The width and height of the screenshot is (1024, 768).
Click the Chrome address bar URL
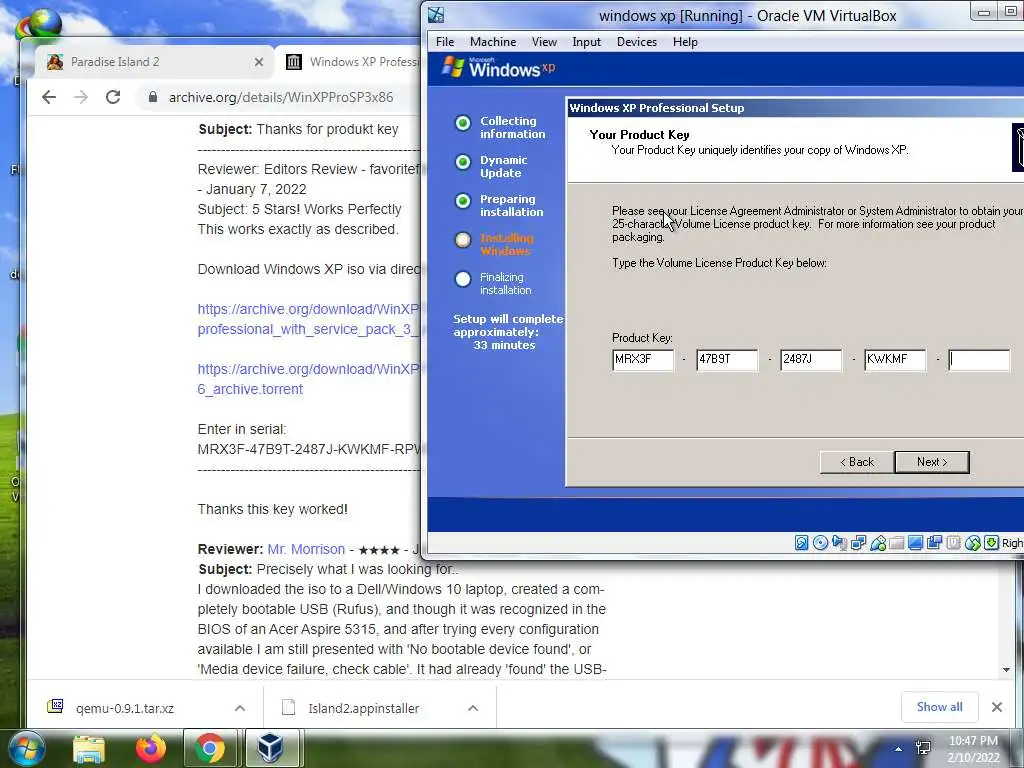coord(281,97)
